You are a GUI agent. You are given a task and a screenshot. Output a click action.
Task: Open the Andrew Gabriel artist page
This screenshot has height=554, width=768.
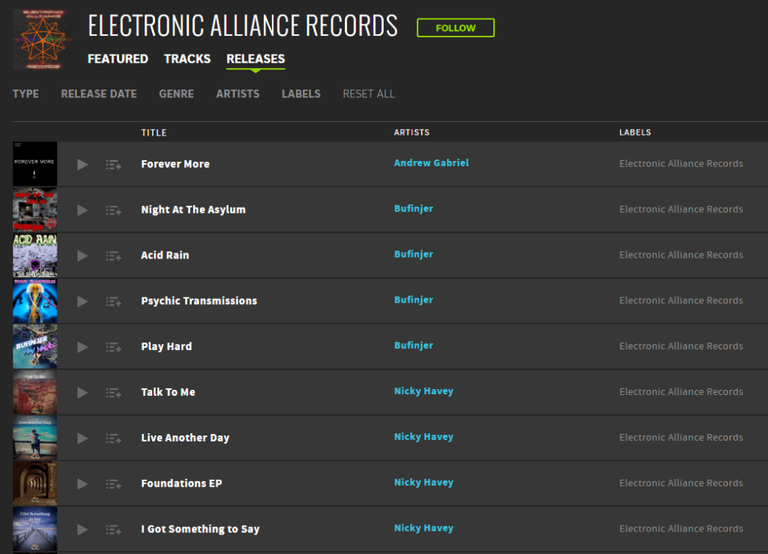pos(431,163)
